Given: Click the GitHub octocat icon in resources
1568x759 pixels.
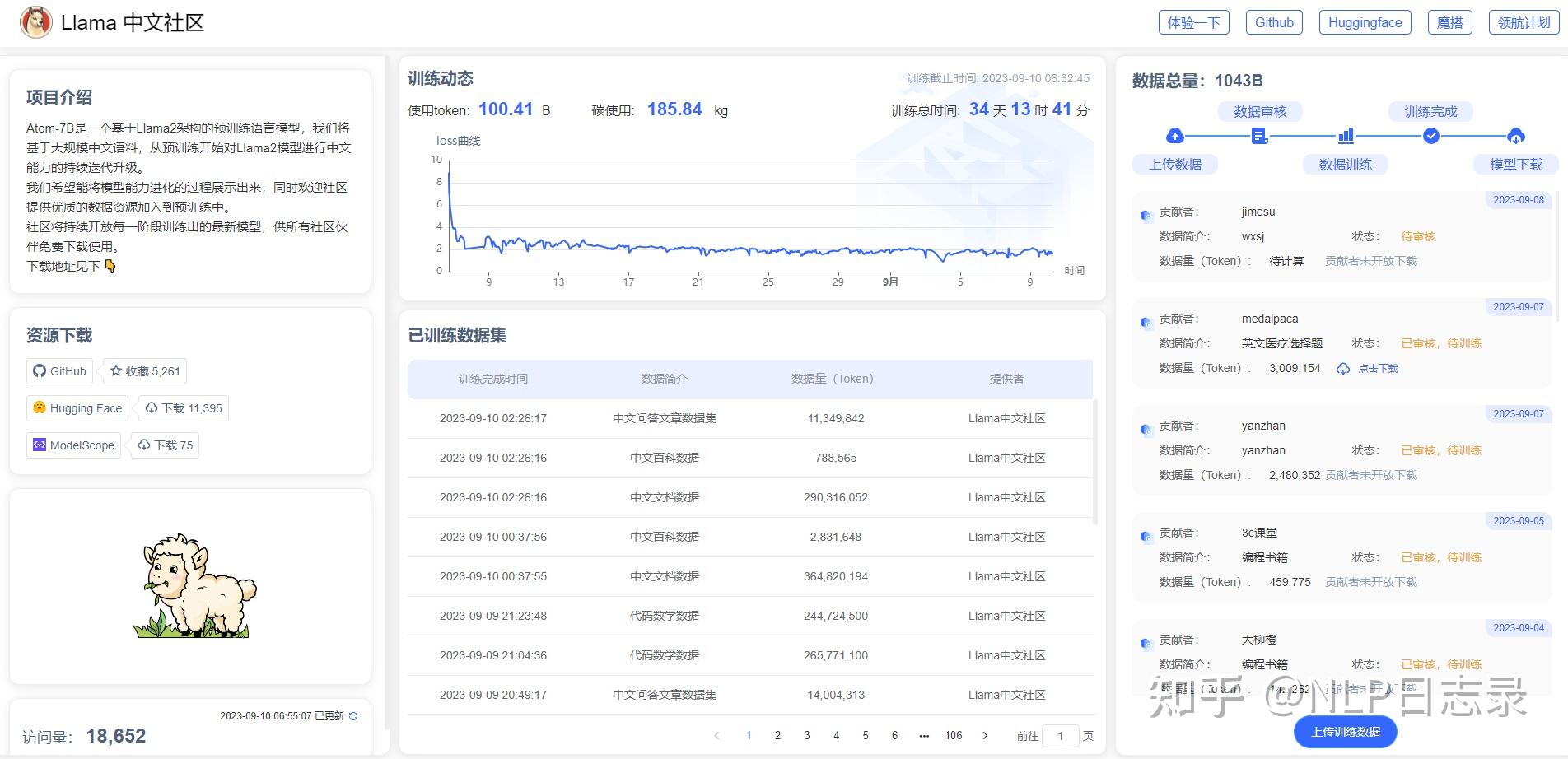Looking at the screenshot, I should [x=40, y=371].
